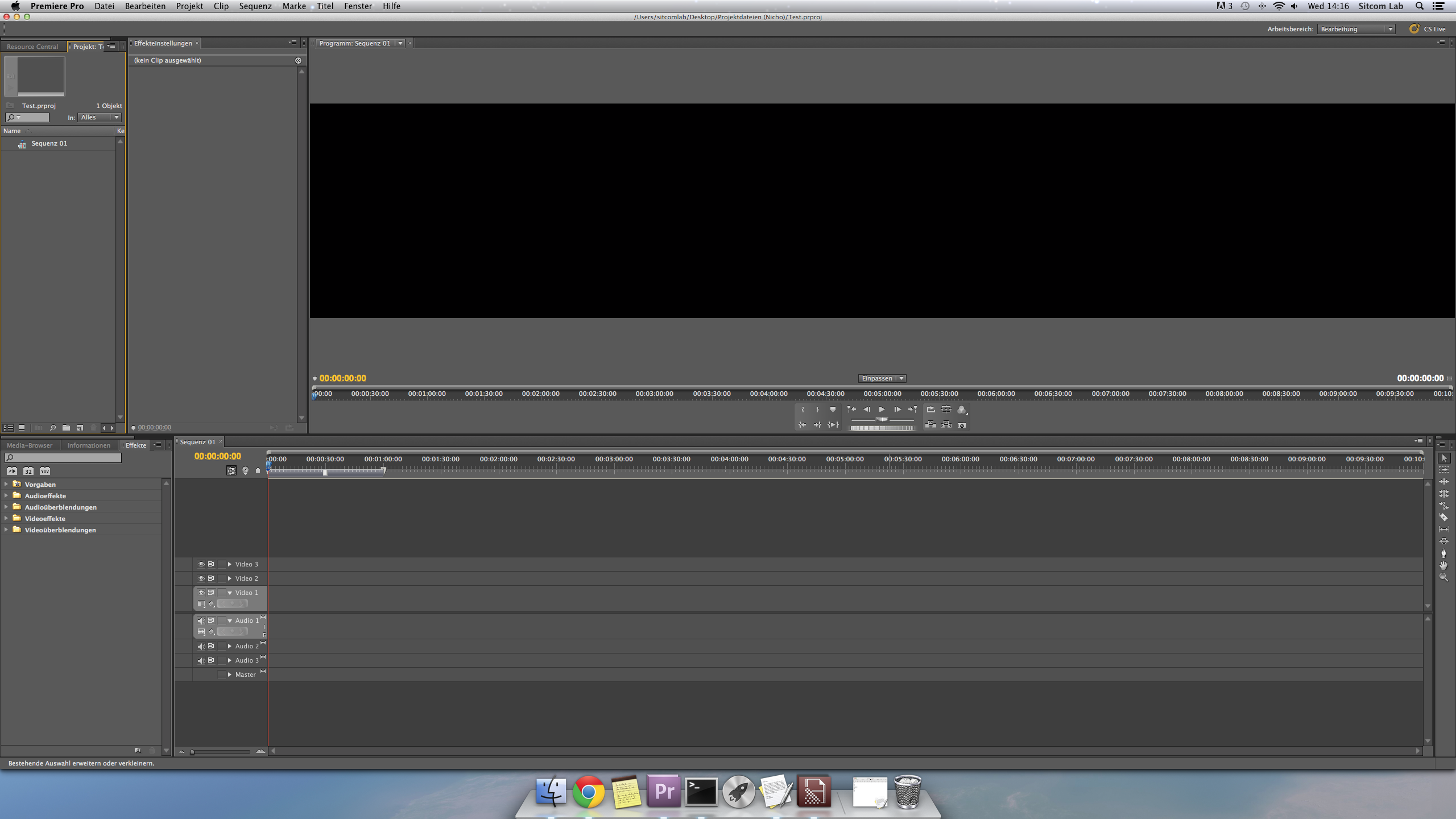Screen dimensions: 1456x819
Task: Expand the Vorgaben folder in effects panel
Action: coord(8,484)
